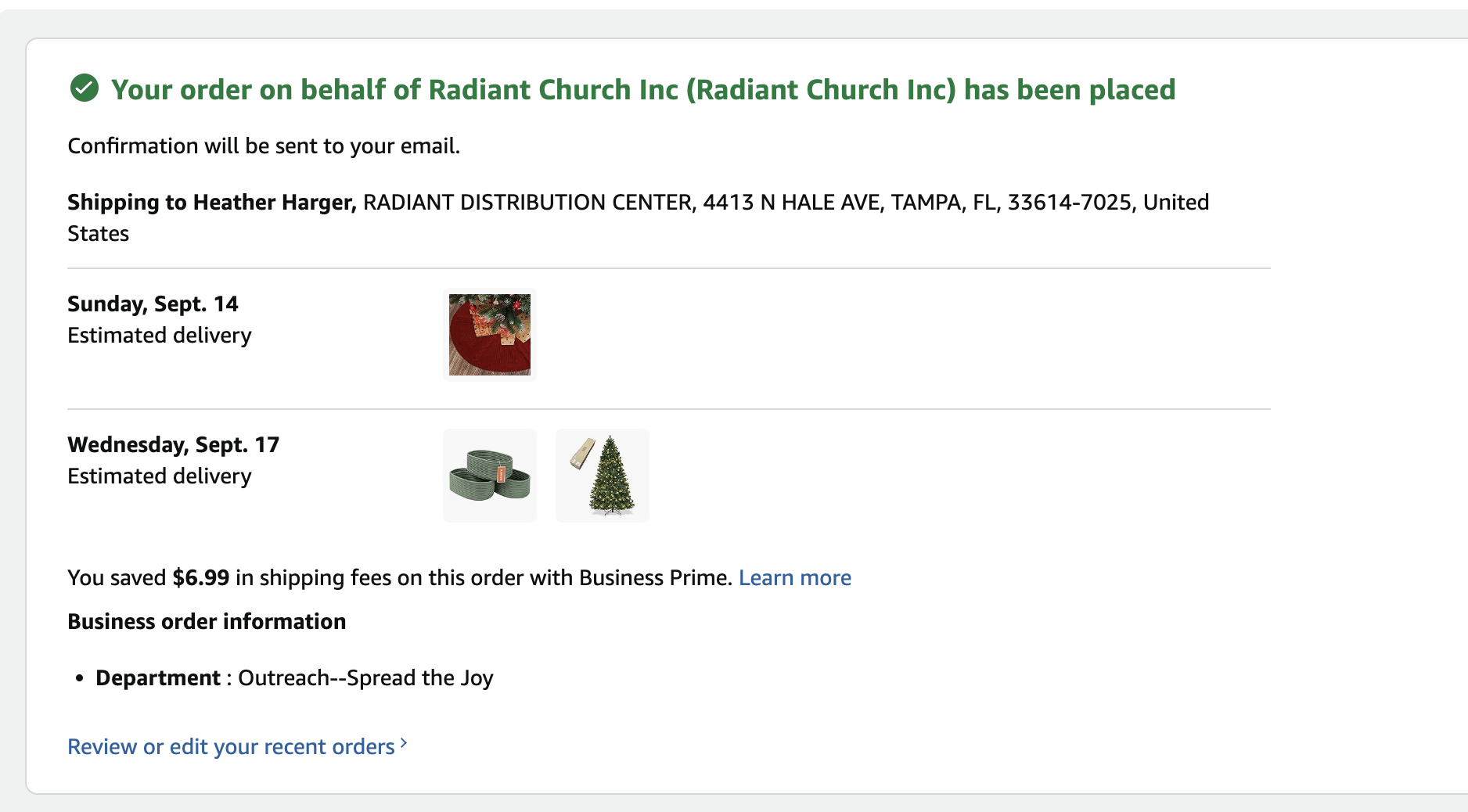Click the order has been placed heading

point(643,90)
